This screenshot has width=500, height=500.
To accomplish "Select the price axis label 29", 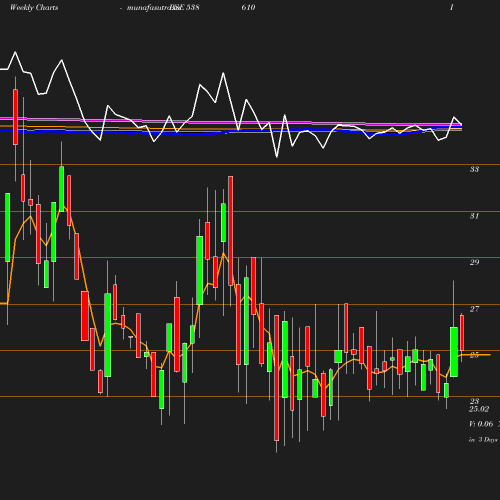I will coord(474,262).
